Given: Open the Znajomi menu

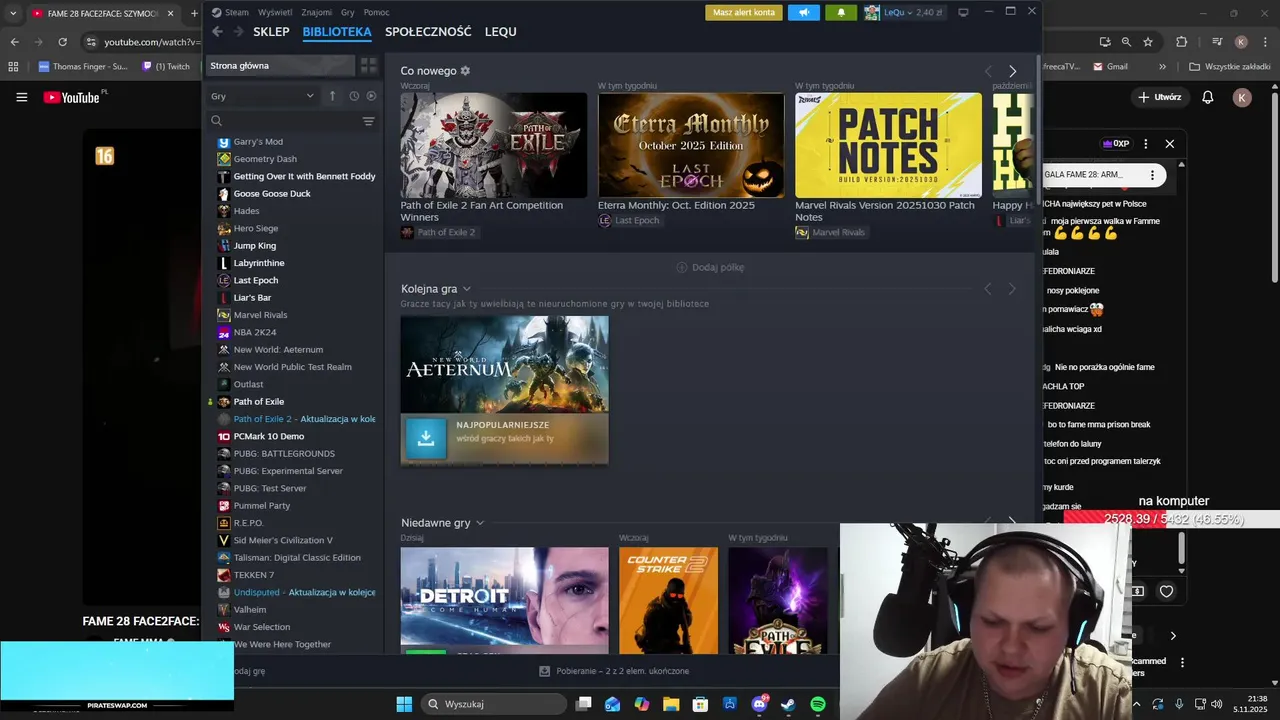Looking at the screenshot, I should [317, 12].
